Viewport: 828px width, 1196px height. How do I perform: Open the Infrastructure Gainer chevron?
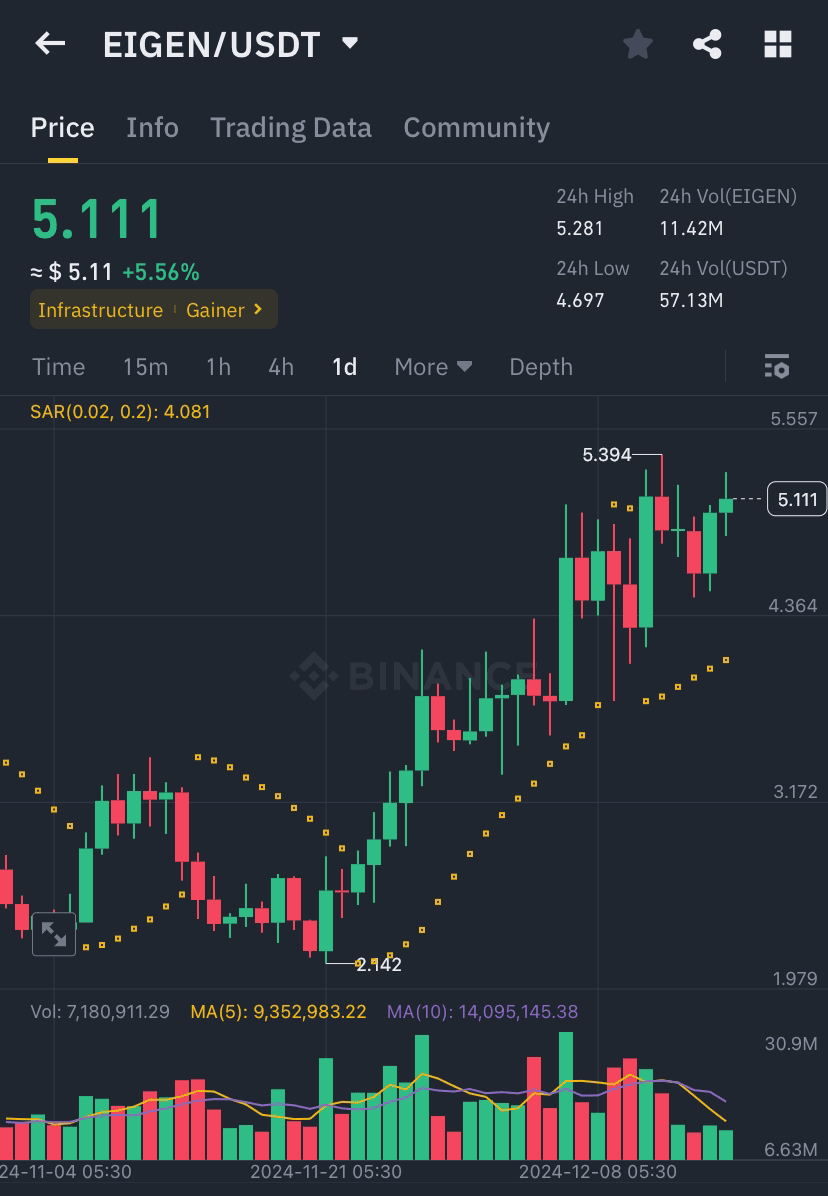point(258,309)
